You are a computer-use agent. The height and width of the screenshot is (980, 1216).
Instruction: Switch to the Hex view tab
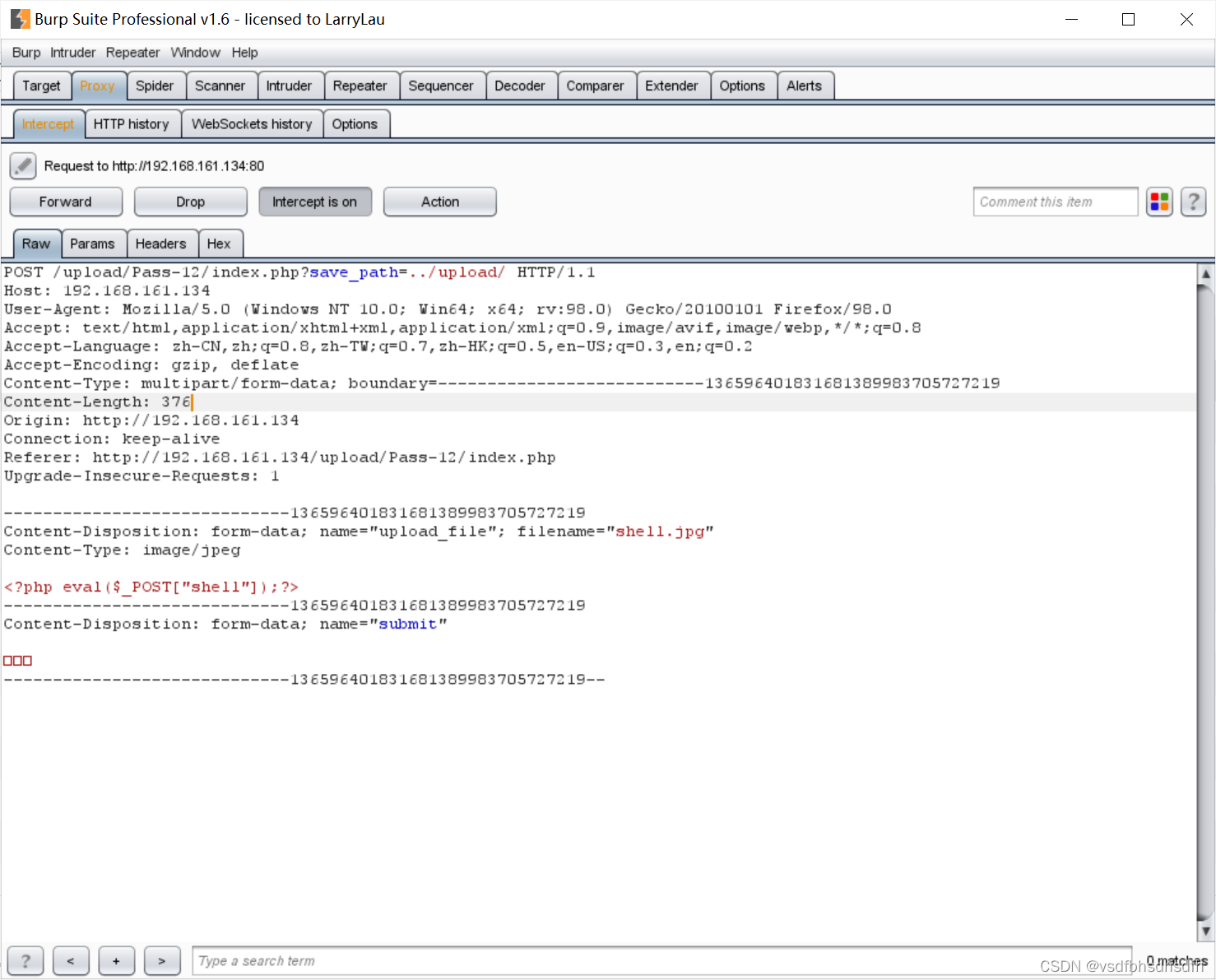[x=219, y=244]
